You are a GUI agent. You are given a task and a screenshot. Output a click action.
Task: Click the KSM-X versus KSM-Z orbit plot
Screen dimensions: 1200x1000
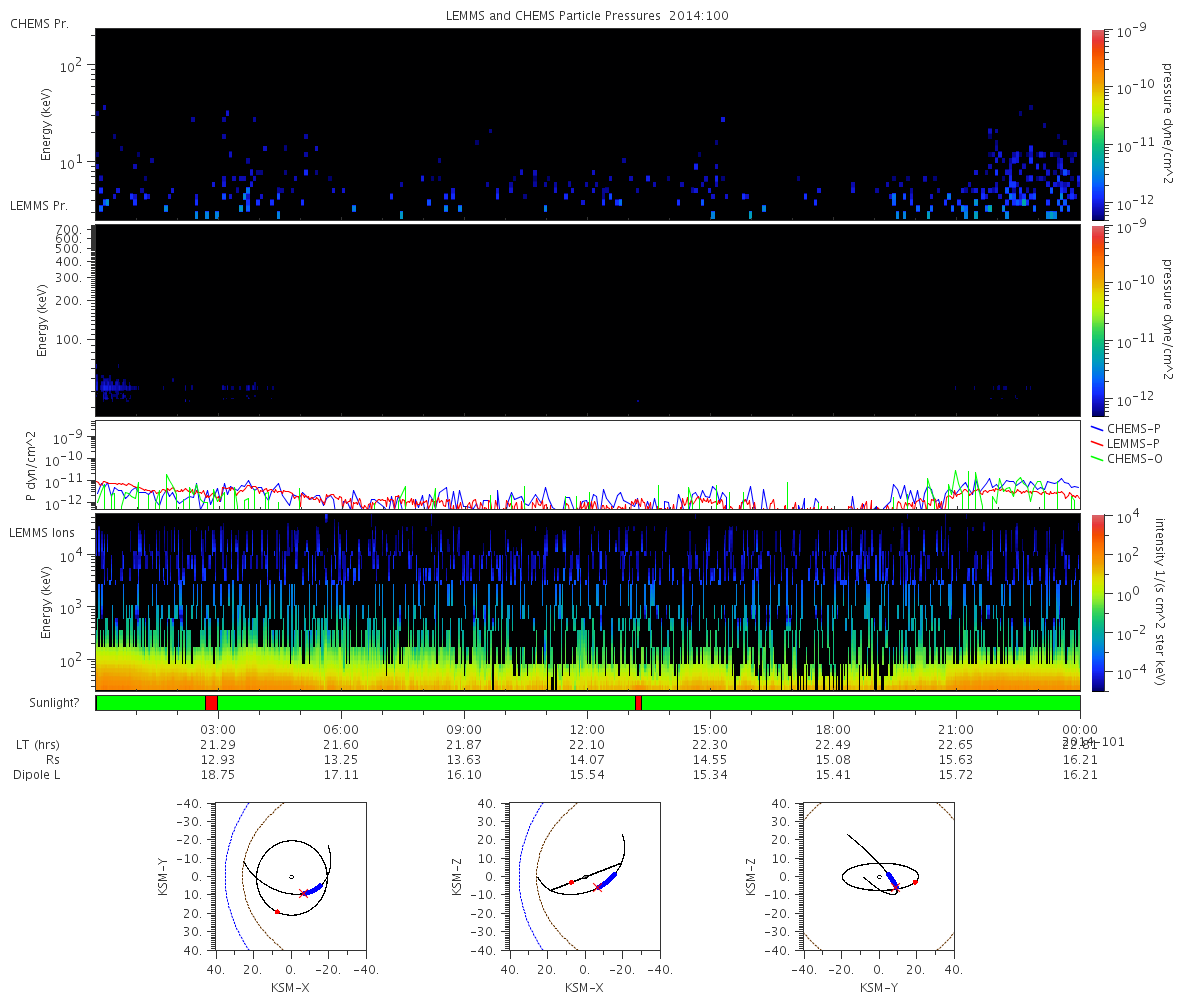pos(584,876)
